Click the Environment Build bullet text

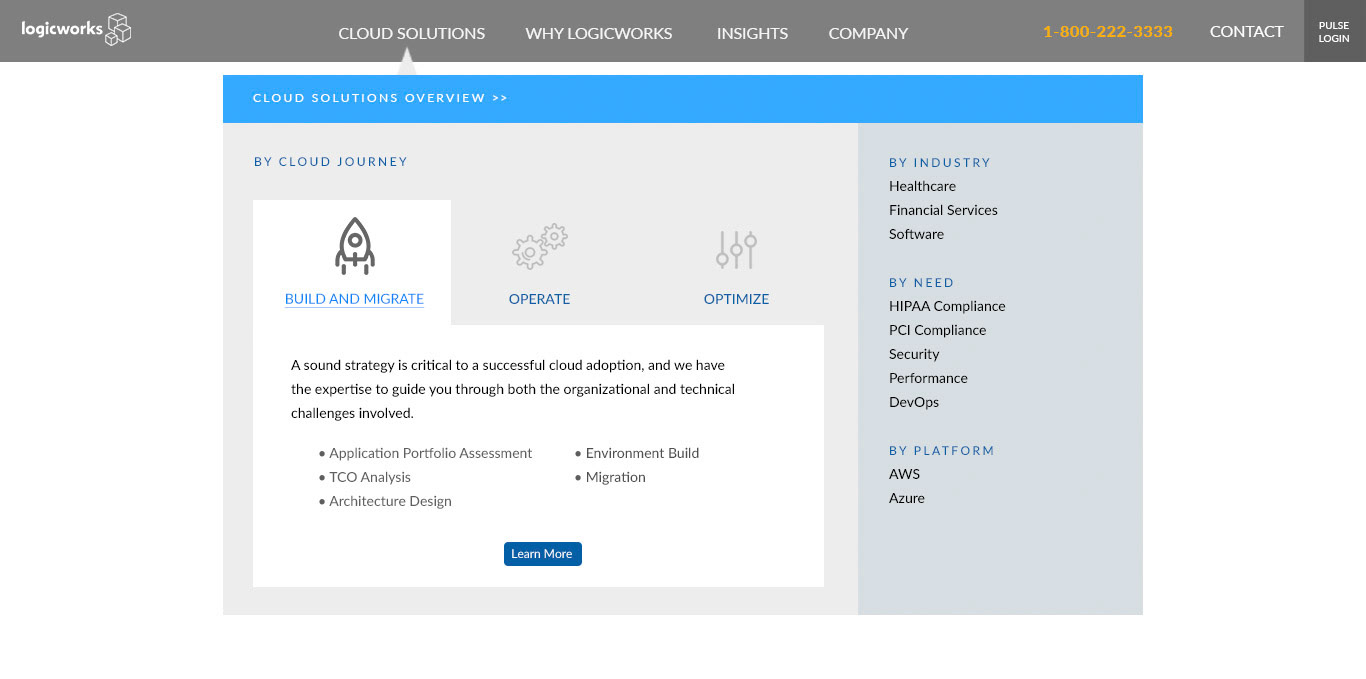642,453
